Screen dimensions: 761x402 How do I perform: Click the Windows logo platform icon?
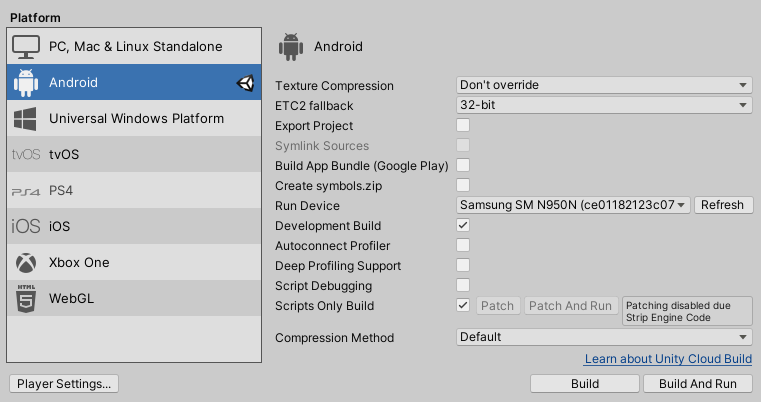pos(25,119)
